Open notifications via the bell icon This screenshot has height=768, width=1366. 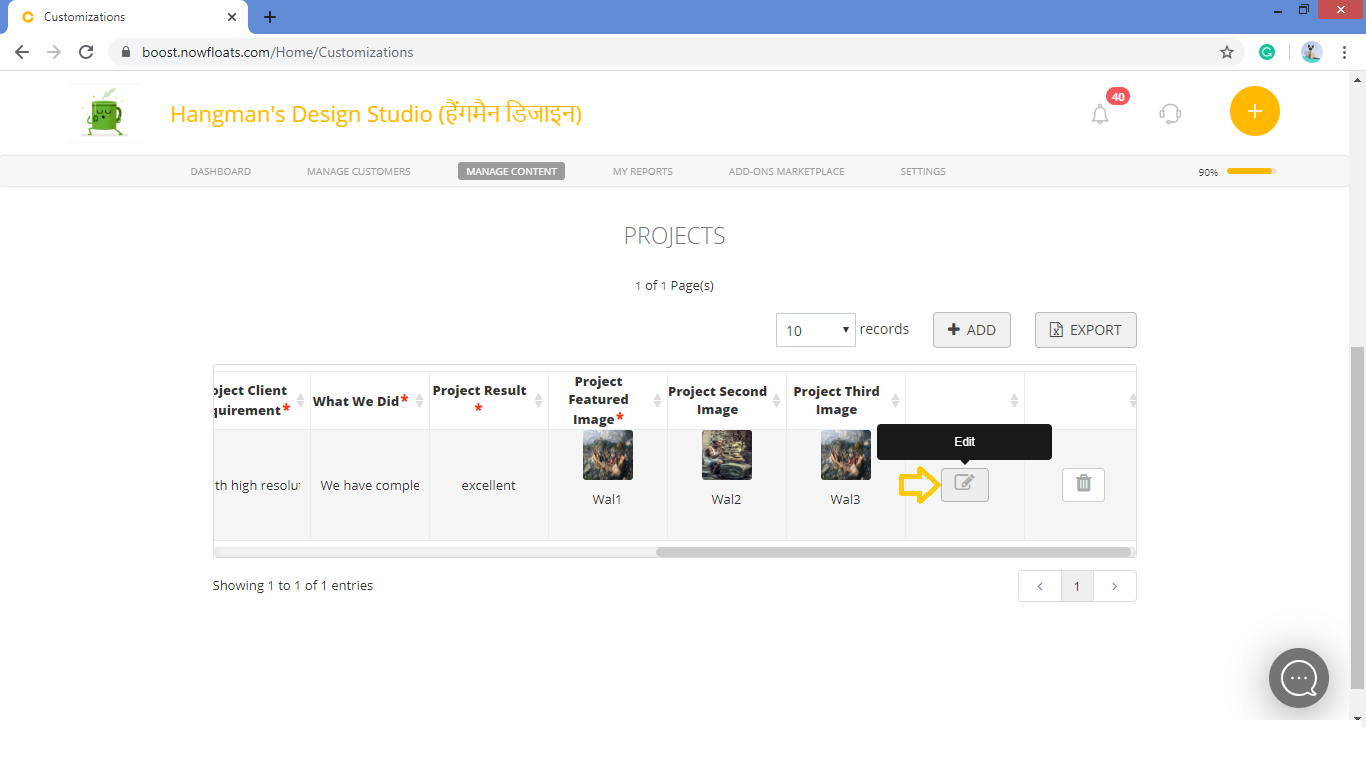tap(1100, 113)
